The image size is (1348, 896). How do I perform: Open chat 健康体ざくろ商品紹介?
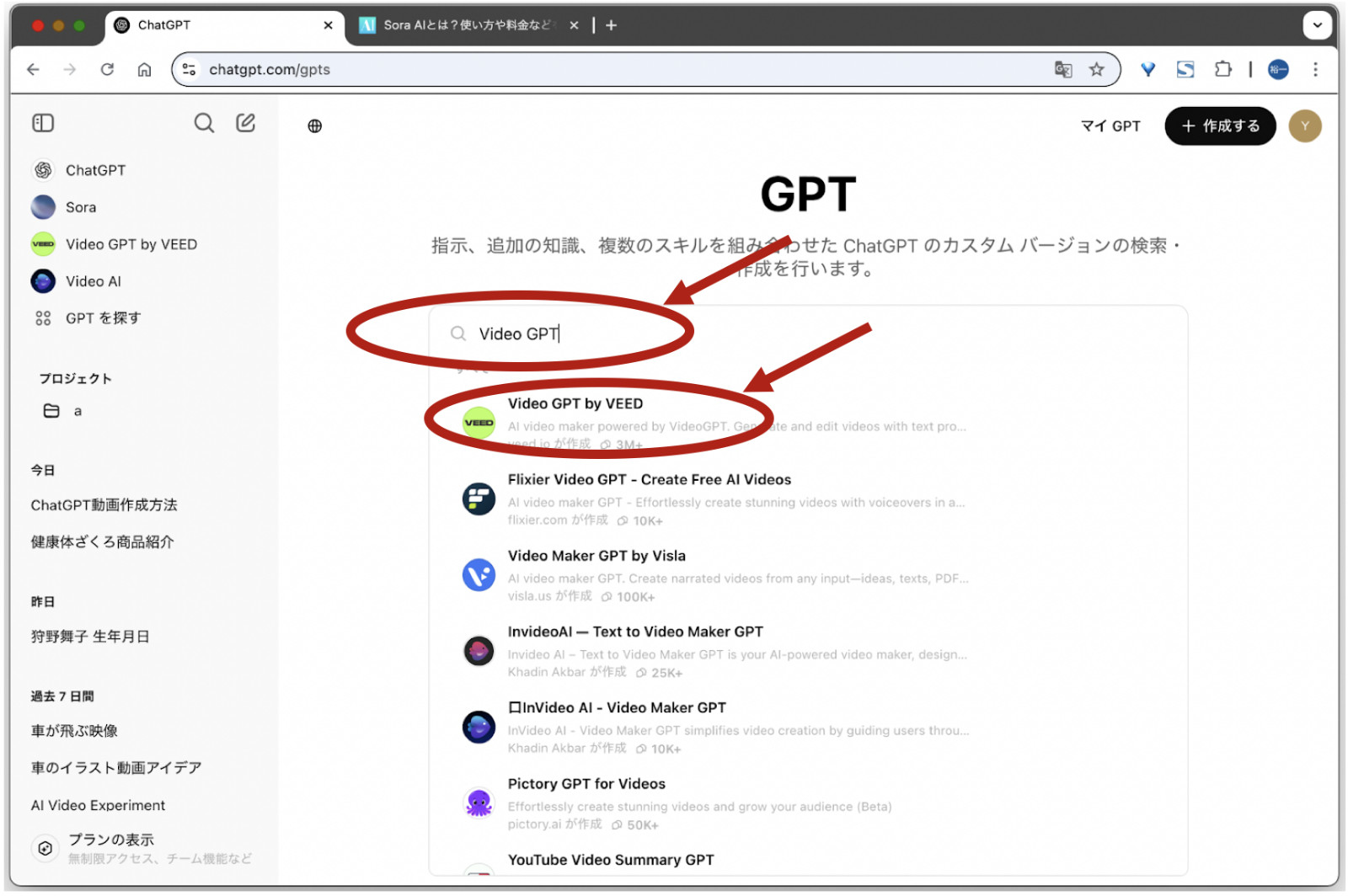point(103,542)
